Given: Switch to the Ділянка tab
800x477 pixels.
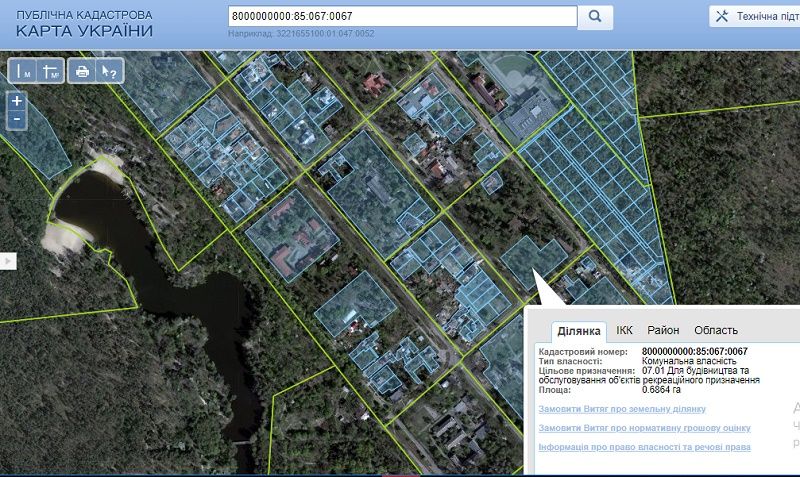Looking at the screenshot, I should 577,330.
